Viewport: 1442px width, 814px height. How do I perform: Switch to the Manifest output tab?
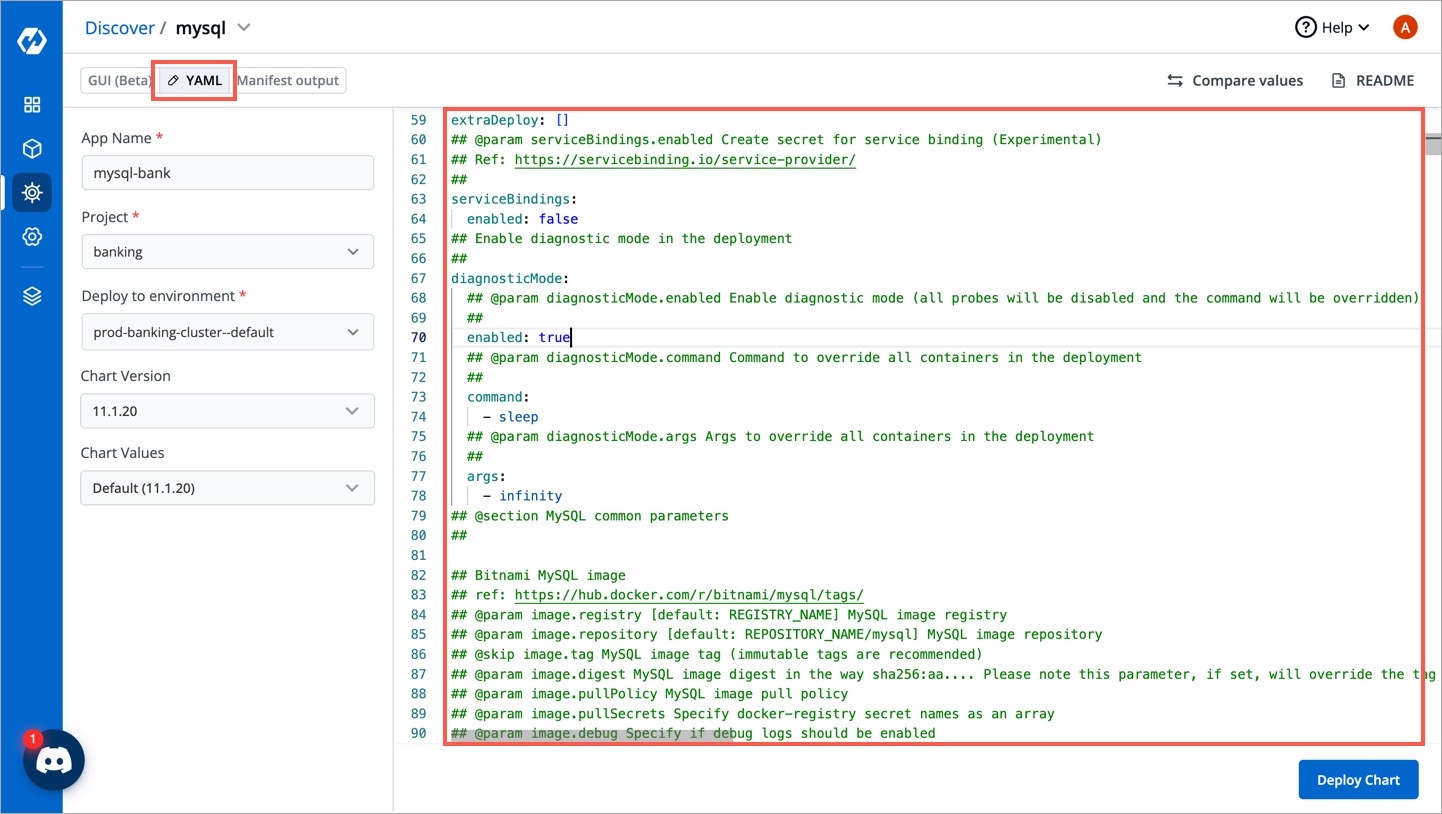coord(289,80)
